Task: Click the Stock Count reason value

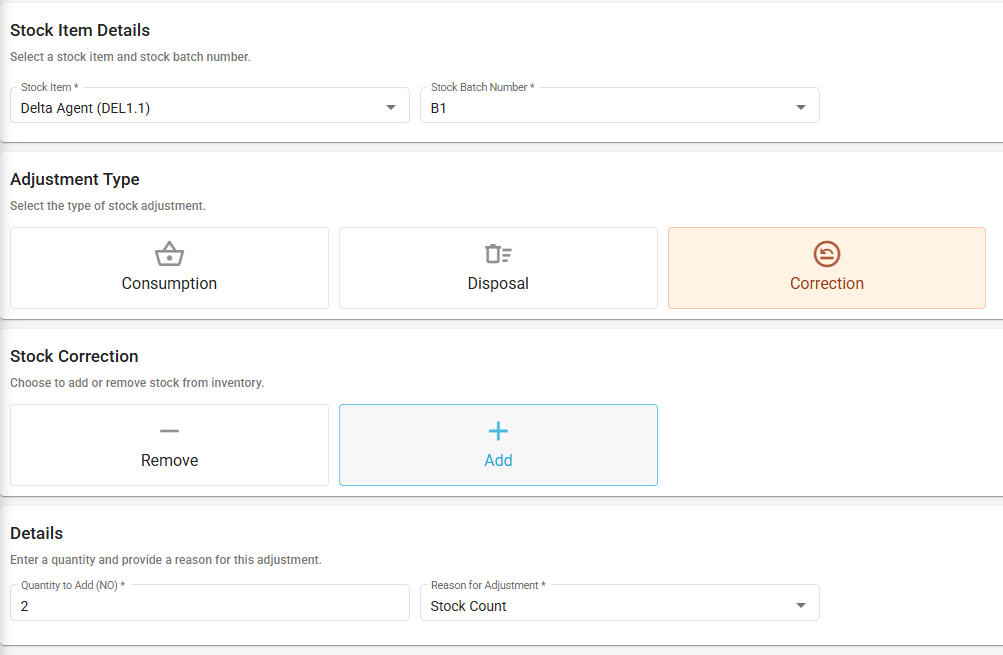Action: [468, 606]
